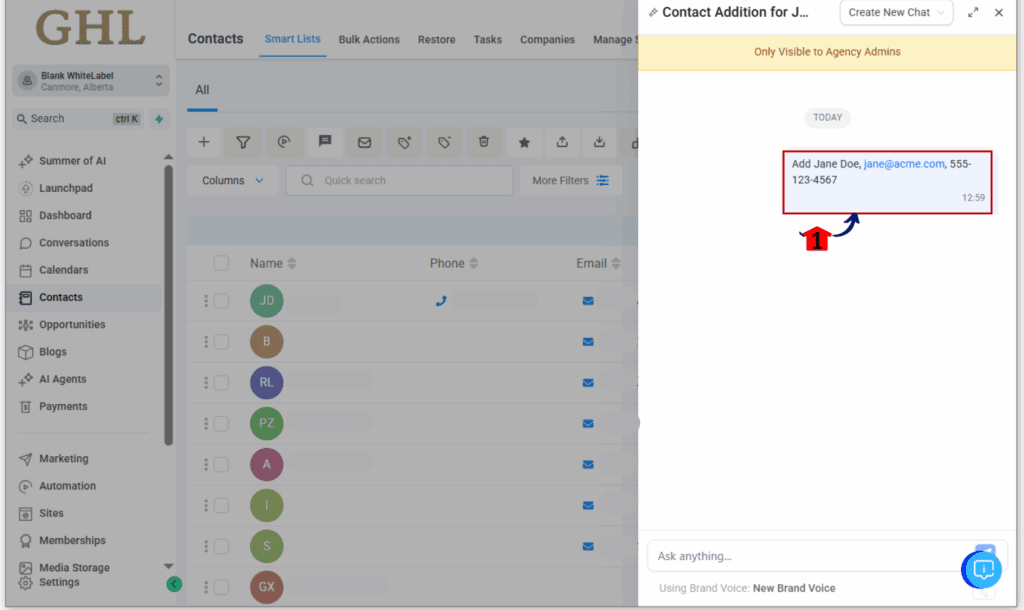
Task: Open the Companies tab
Action: pos(547,40)
